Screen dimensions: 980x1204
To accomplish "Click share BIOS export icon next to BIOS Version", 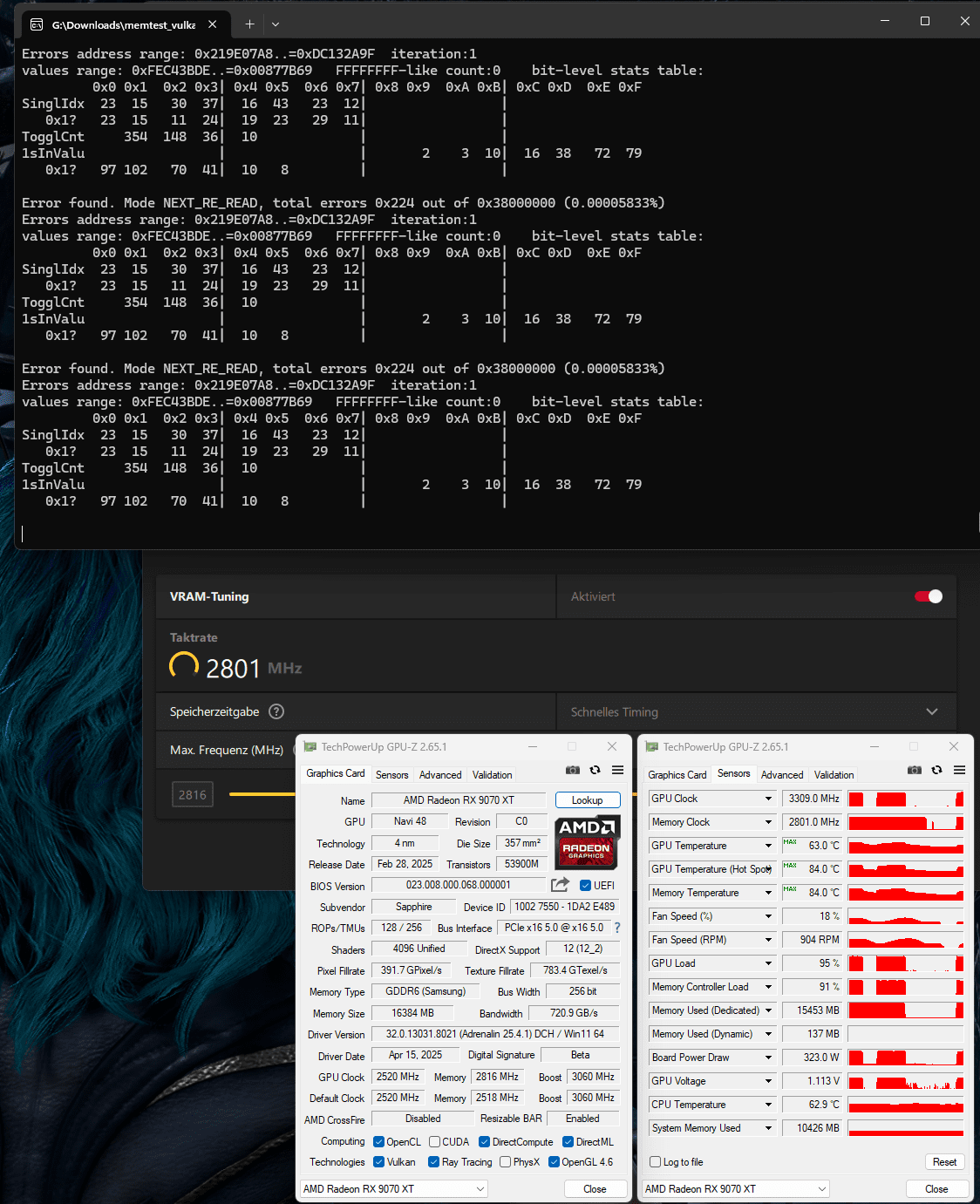I will coord(560,884).
